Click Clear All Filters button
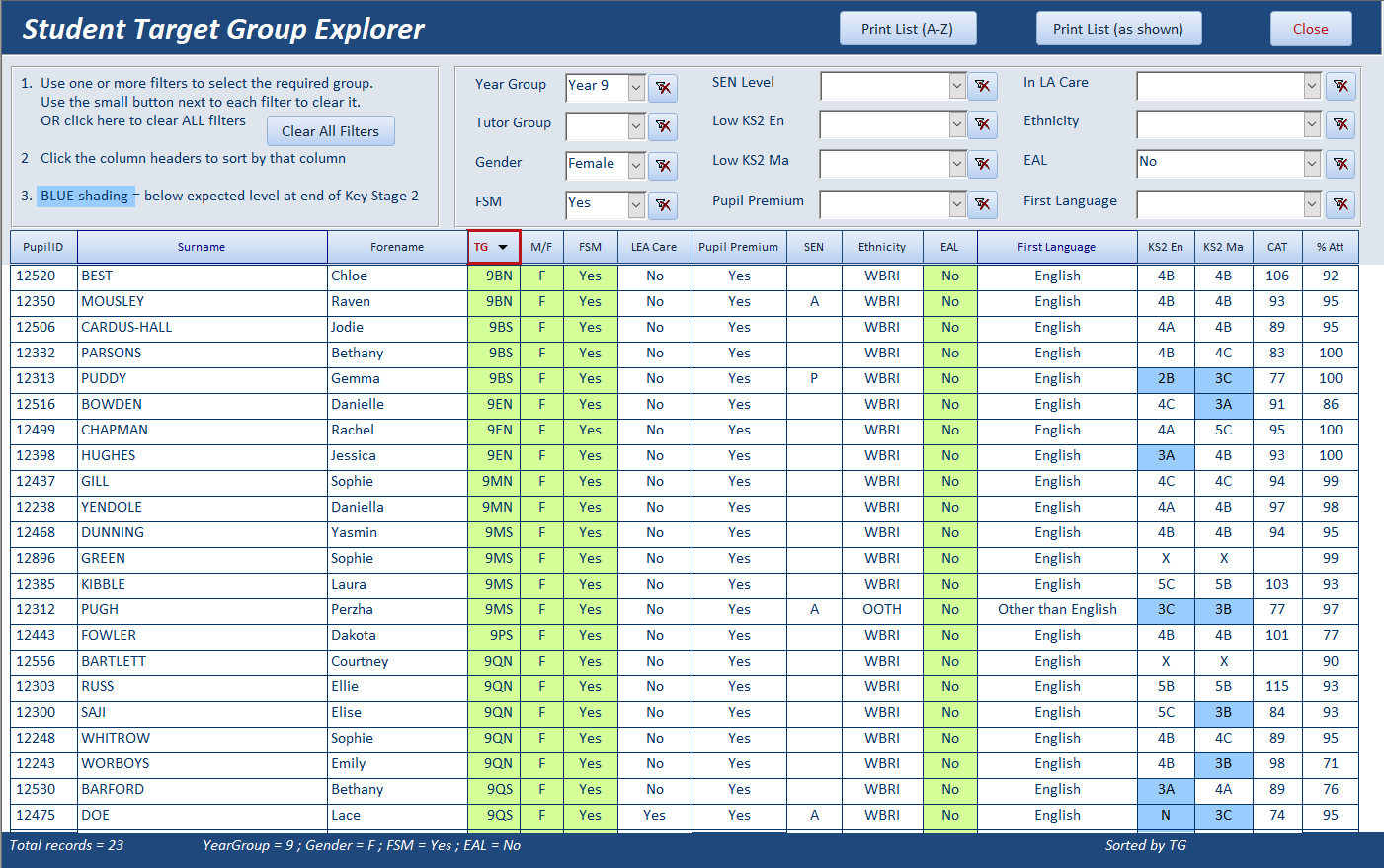 [x=330, y=131]
